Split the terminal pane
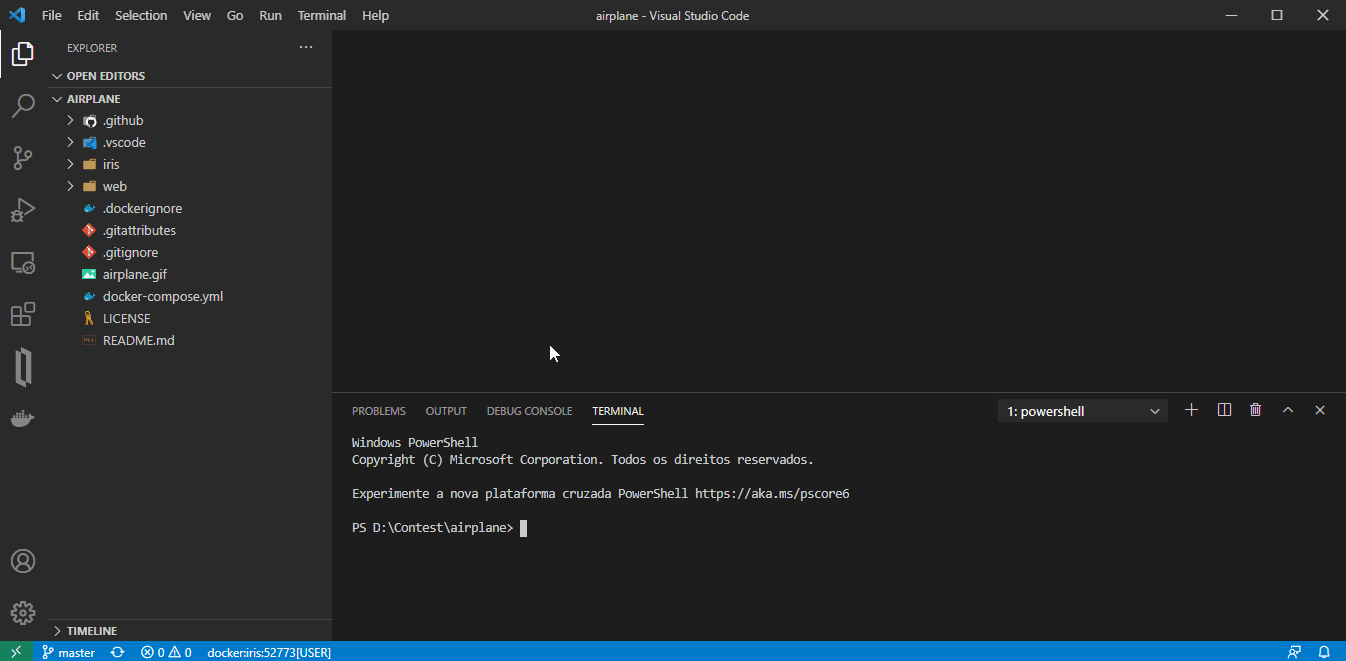The image size is (1346, 661). pyautogui.click(x=1224, y=410)
